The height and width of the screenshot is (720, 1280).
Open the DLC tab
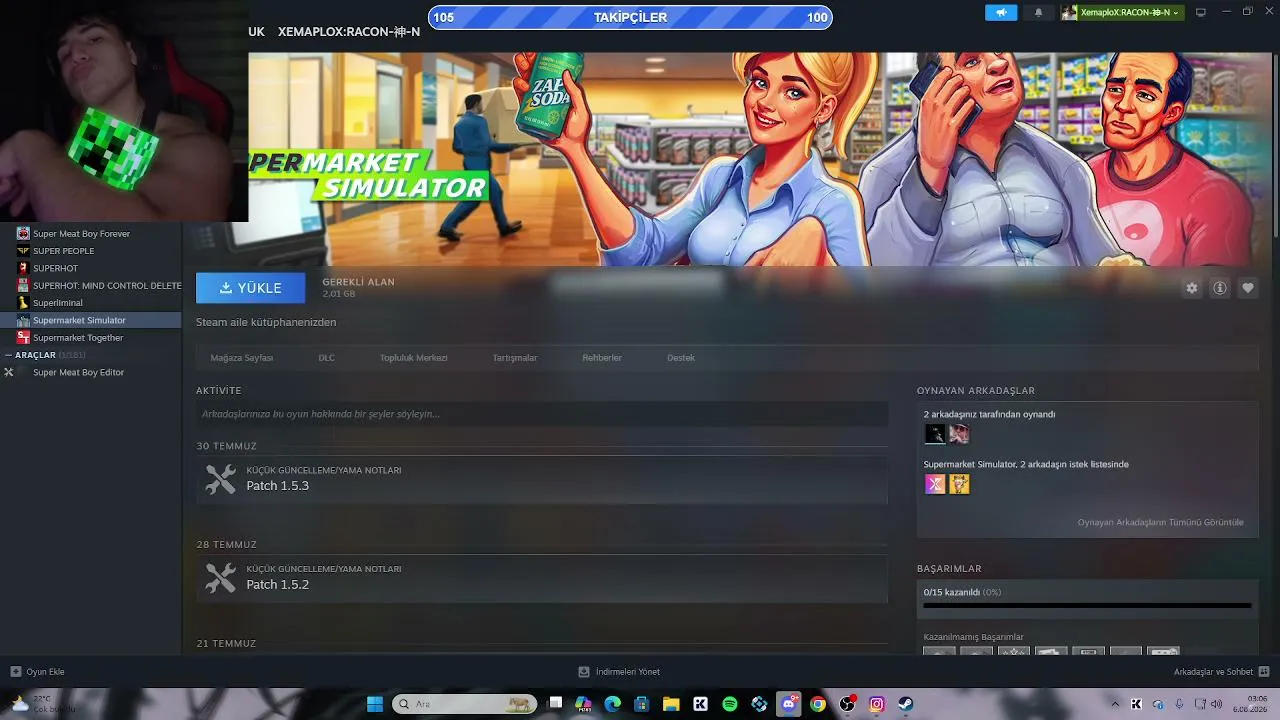326,358
